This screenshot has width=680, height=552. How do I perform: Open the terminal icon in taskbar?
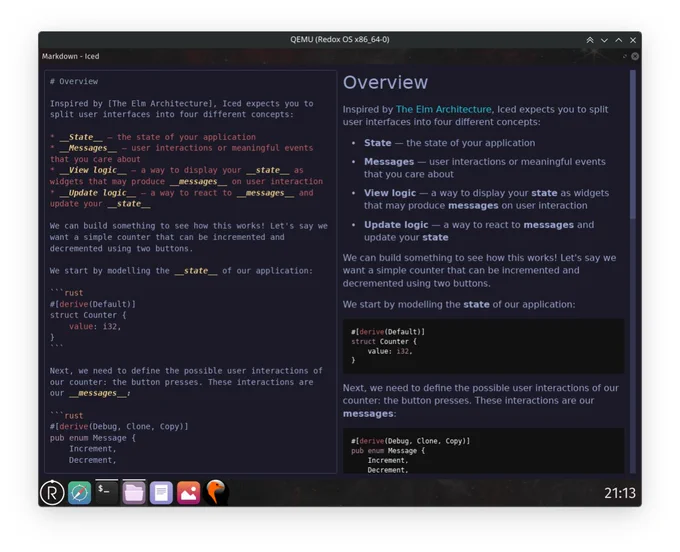pos(107,492)
